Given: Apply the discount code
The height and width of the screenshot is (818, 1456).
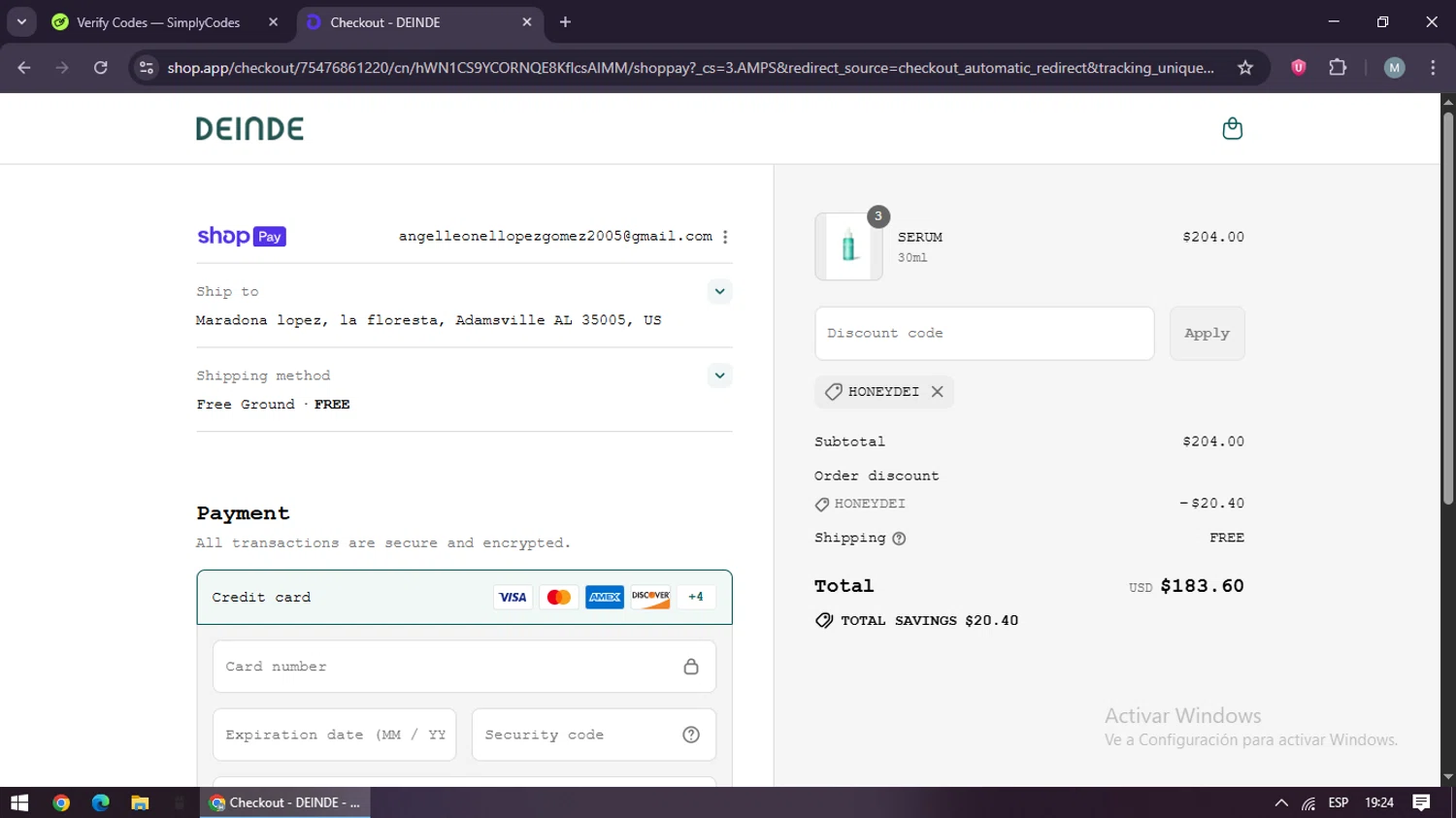Looking at the screenshot, I should click(1207, 334).
